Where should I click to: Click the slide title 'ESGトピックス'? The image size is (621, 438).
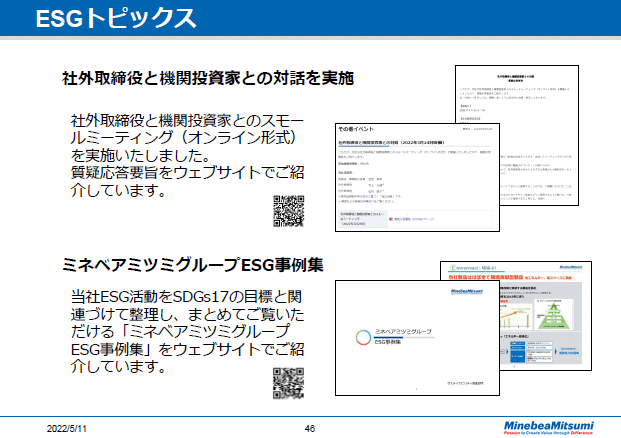(116, 18)
